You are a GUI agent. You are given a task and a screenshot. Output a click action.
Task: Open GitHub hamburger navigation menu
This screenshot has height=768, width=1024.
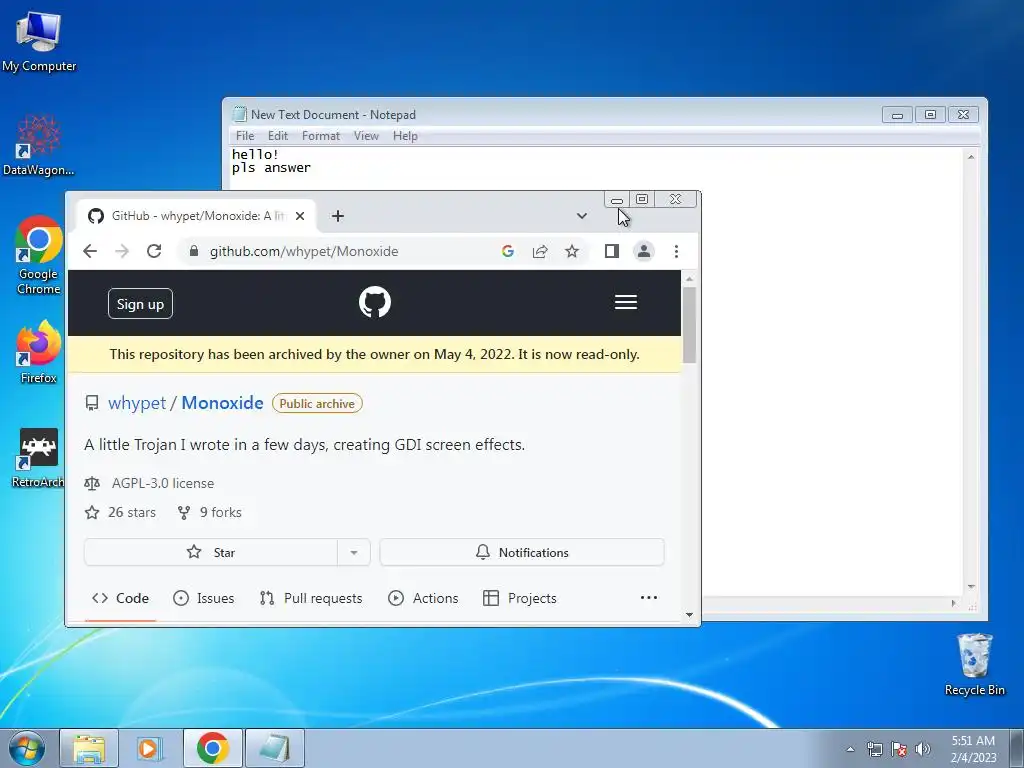click(x=626, y=302)
